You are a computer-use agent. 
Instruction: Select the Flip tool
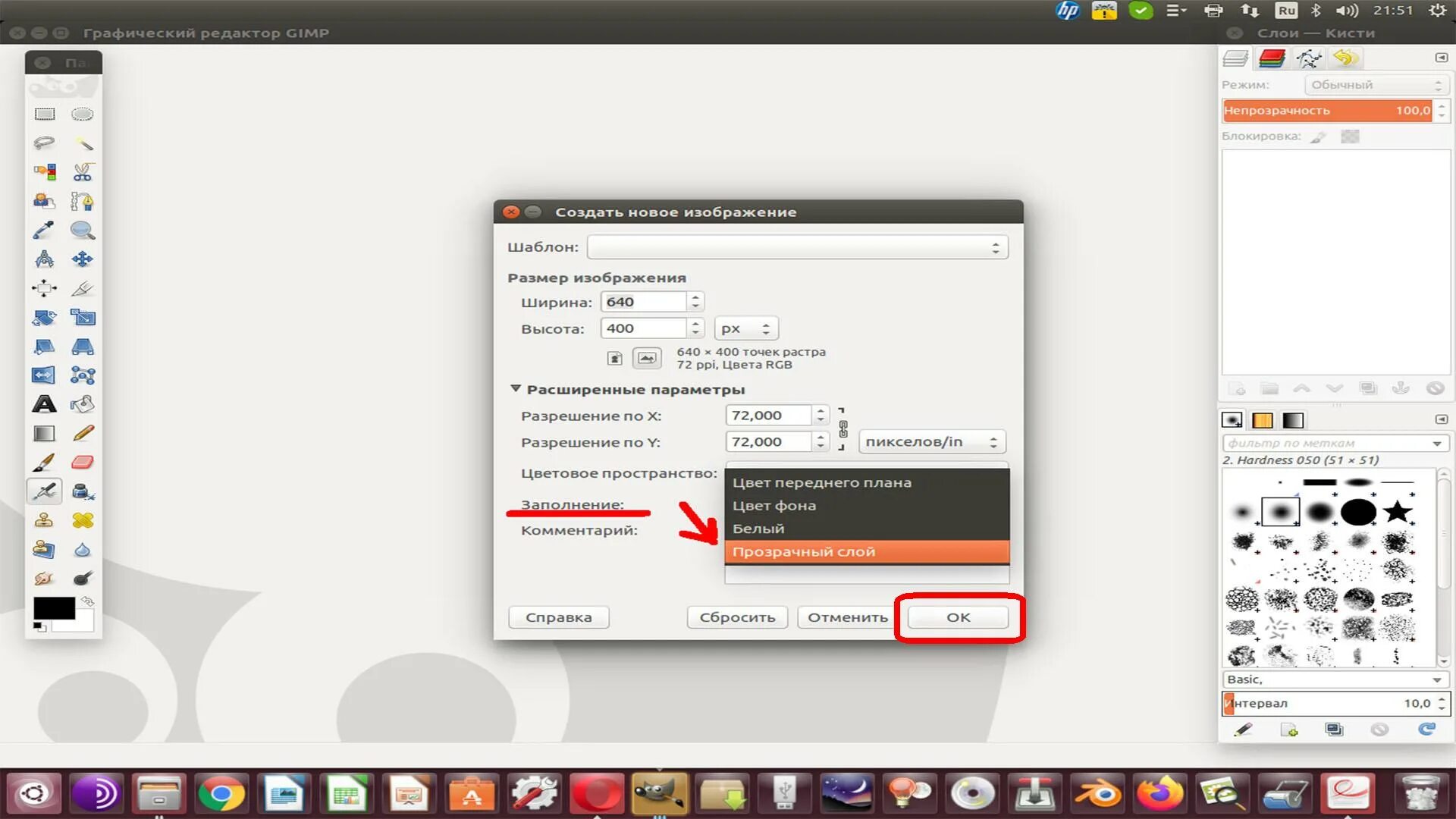coord(45,375)
